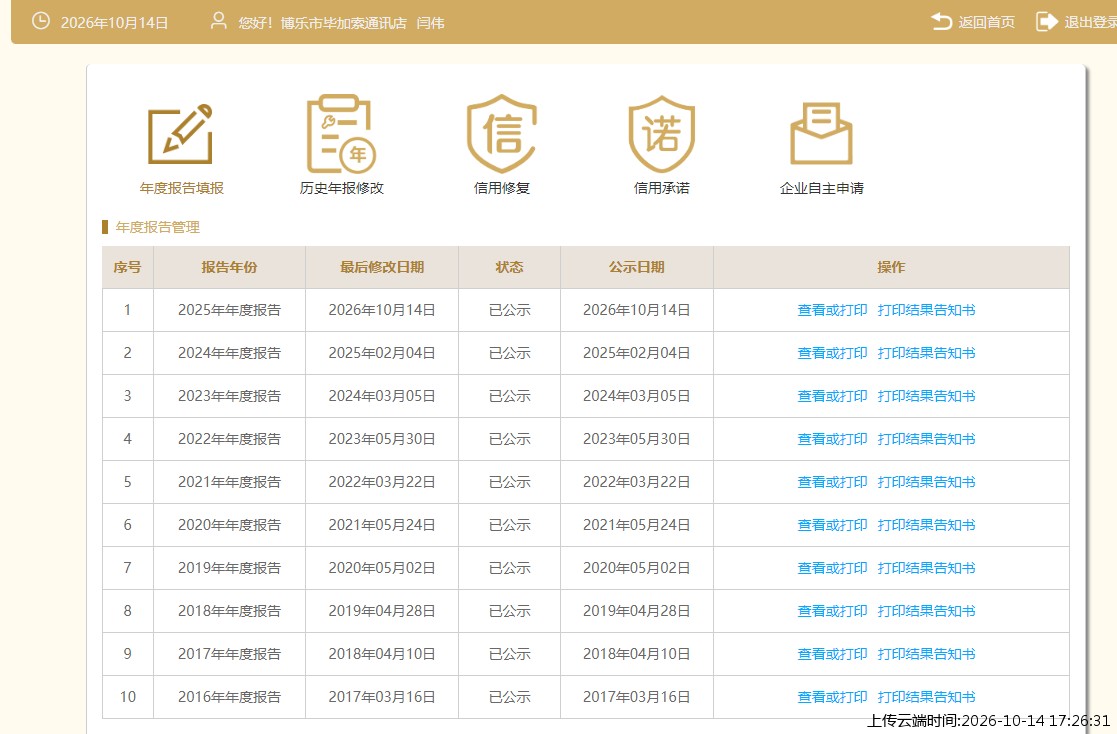Click the 信用修复 menu label
Image resolution: width=1117 pixels, height=734 pixels.
(x=502, y=188)
